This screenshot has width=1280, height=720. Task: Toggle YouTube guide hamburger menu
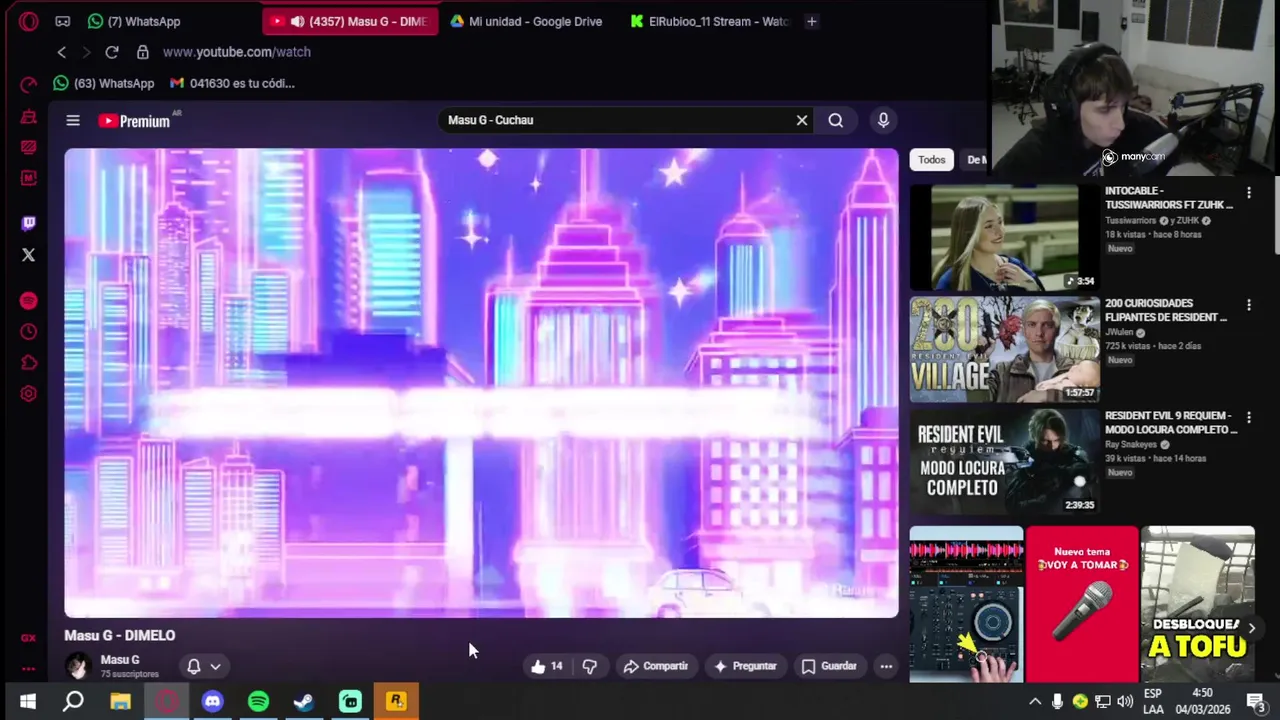click(x=73, y=120)
